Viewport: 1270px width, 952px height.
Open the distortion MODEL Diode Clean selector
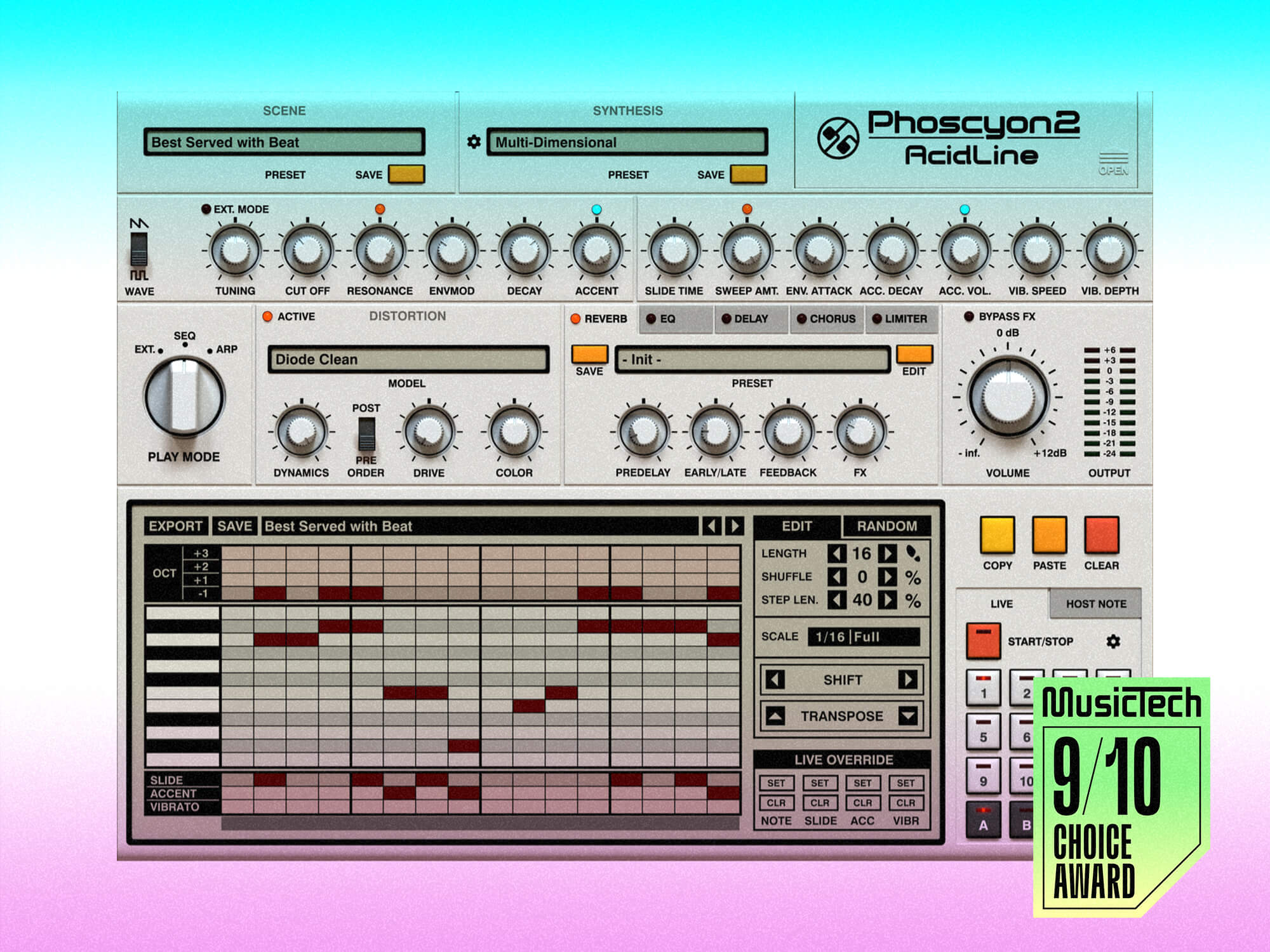408,359
